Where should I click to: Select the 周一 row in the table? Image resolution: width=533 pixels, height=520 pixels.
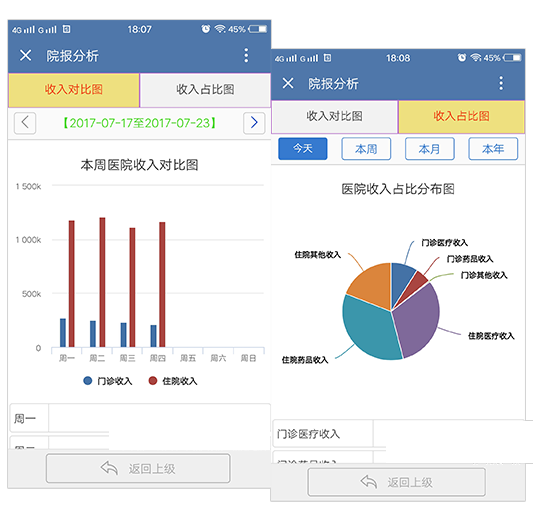pyautogui.click(x=140, y=418)
